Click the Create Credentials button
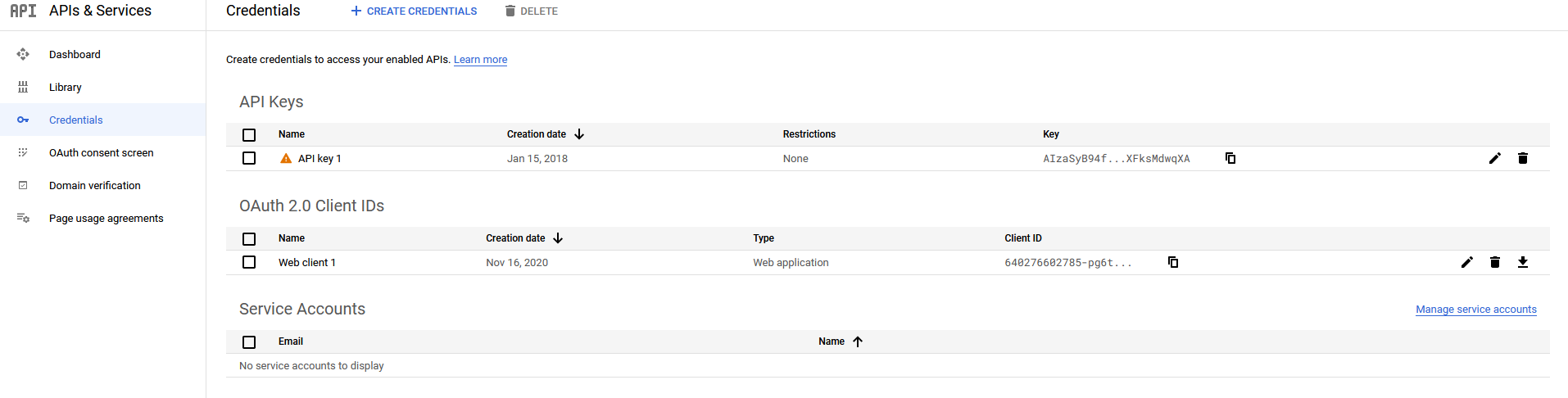Screen dimensions: 1568x398 tap(414, 11)
